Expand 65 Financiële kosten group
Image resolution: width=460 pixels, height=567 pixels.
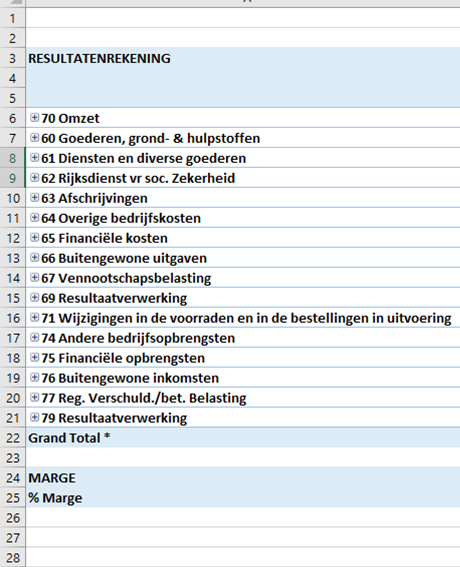pos(34,238)
